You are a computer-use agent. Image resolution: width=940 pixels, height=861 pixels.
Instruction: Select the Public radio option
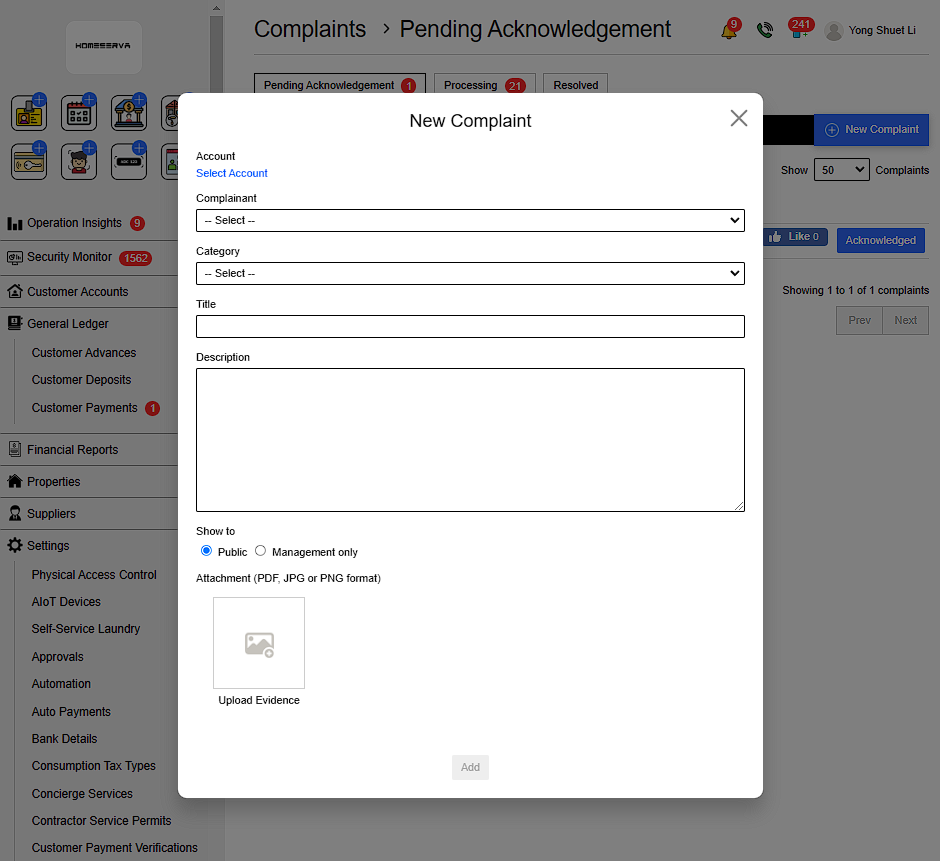(207, 551)
